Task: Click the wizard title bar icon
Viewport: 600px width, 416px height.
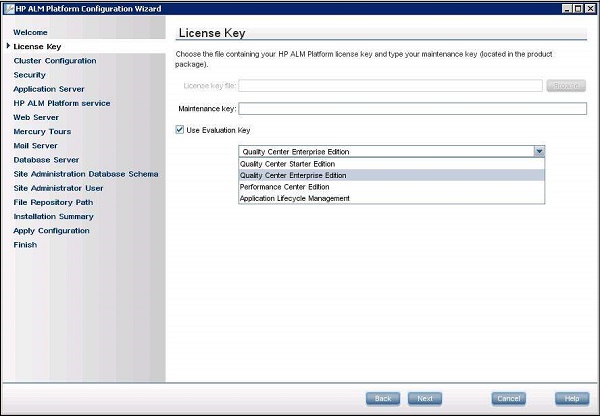Action: pyautogui.click(x=9, y=8)
